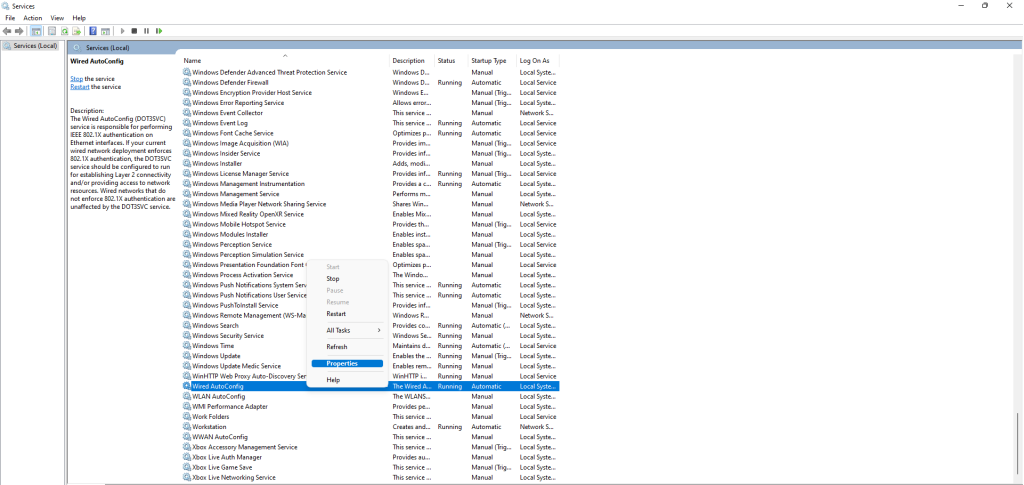Click gear icon beside Windows Time
This screenshot has height=485, width=1024.
[x=187, y=346]
